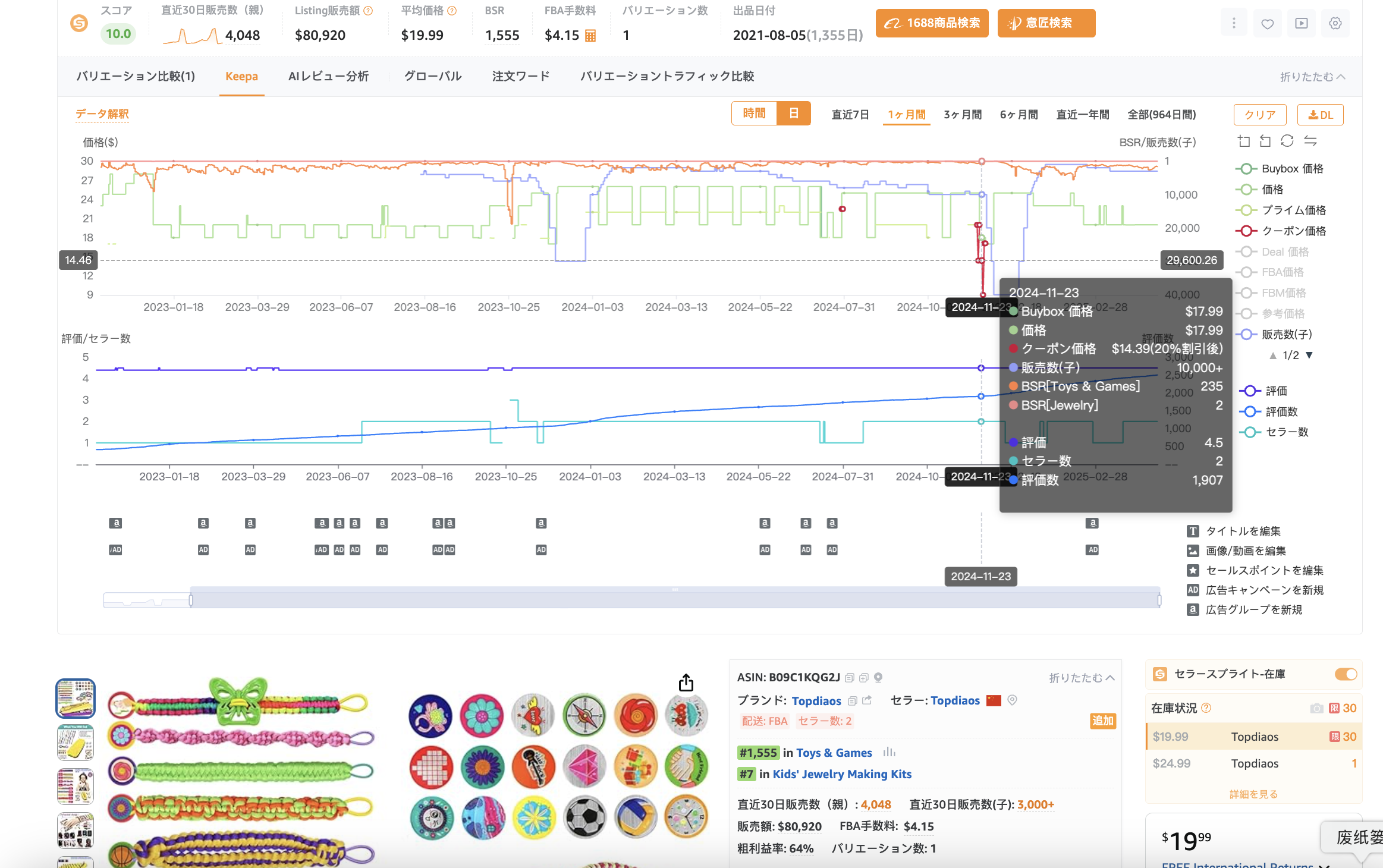This screenshot has height=868, width=1383.
Task: Click help icon next to Listing販売額
Action: tap(368, 11)
